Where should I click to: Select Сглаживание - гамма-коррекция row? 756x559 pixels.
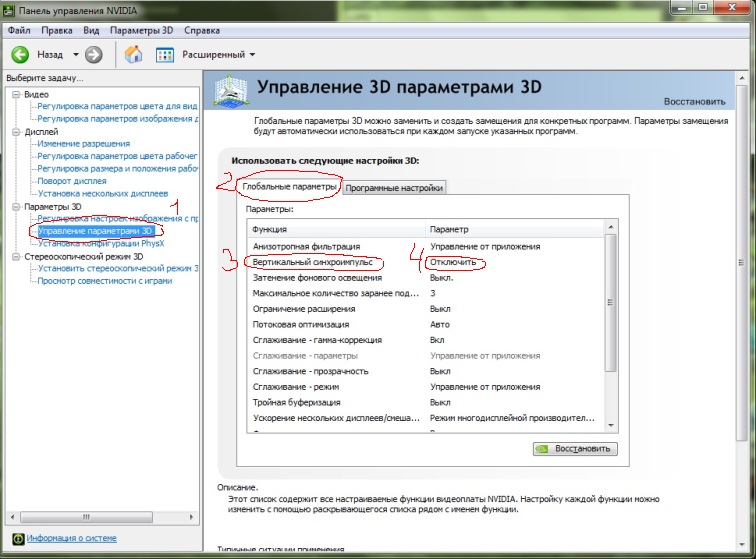pyautogui.click(x=426, y=340)
